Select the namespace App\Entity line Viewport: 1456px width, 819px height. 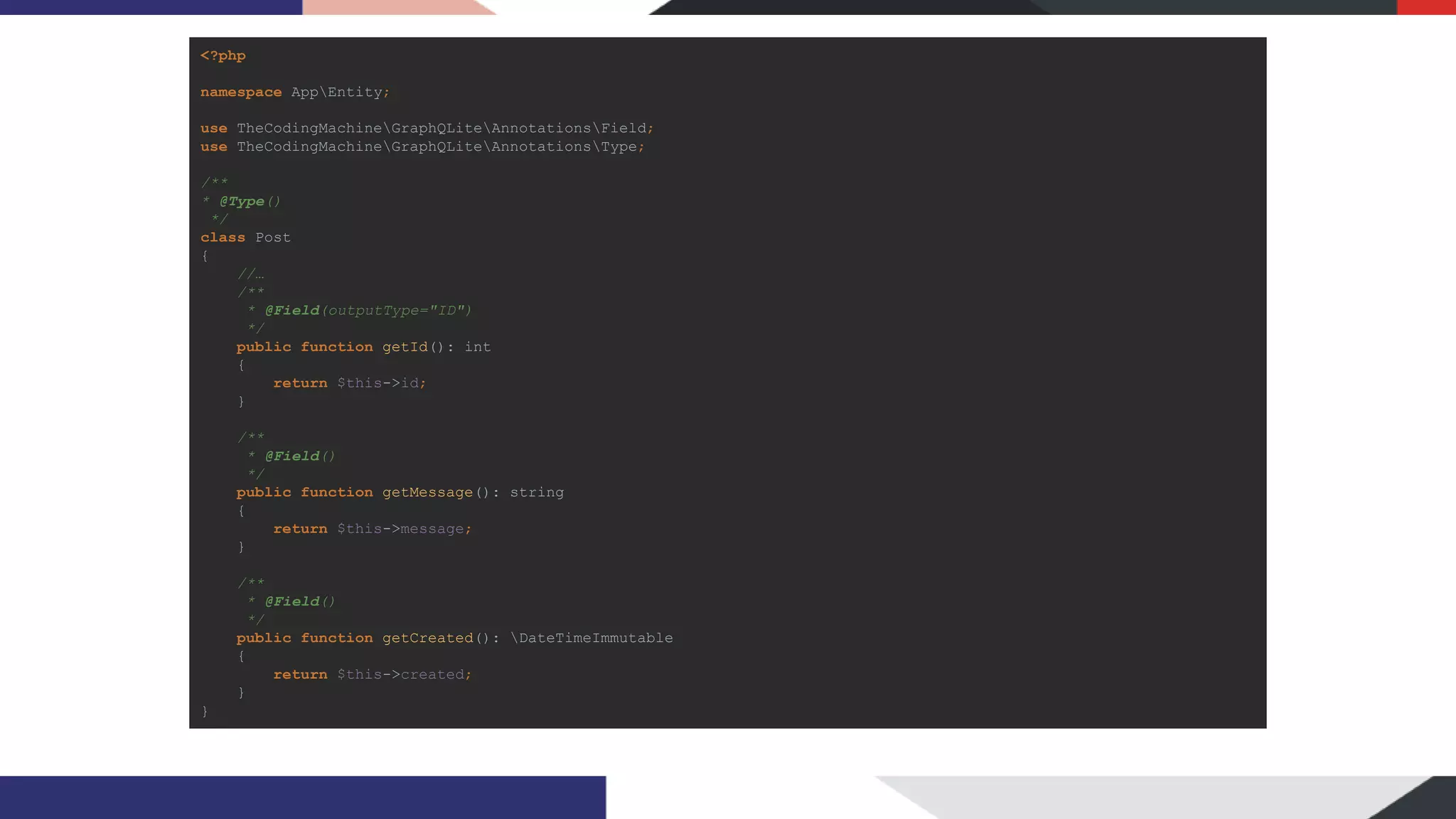pos(295,92)
